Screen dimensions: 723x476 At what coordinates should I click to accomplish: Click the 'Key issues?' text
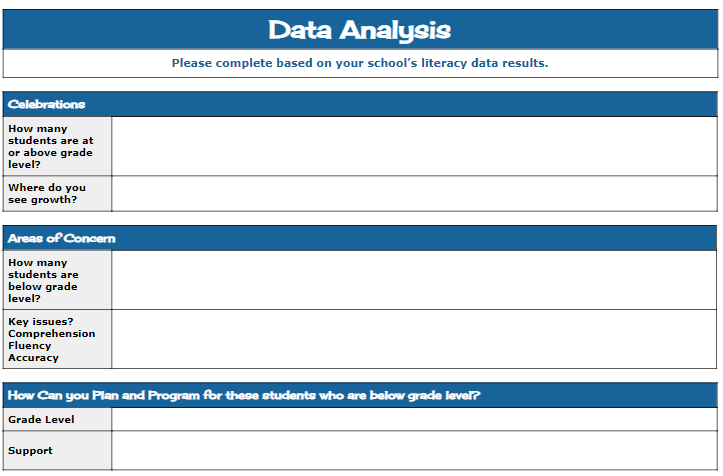(x=41, y=322)
